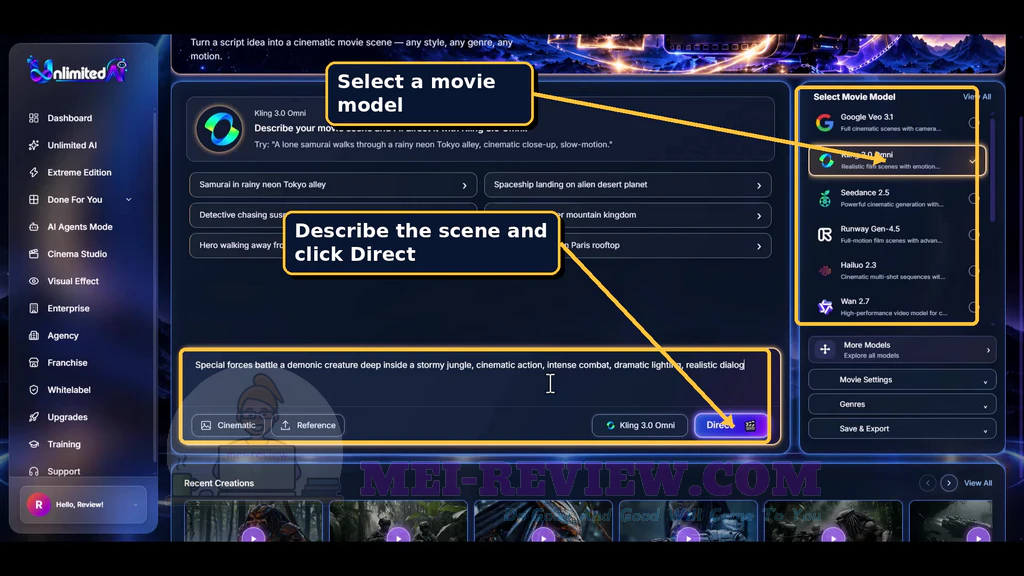Pick the Spaceship landing on alien desert planet prompt
Image resolution: width=1024 pixels, height=576 pixels.
coord(628,185)
